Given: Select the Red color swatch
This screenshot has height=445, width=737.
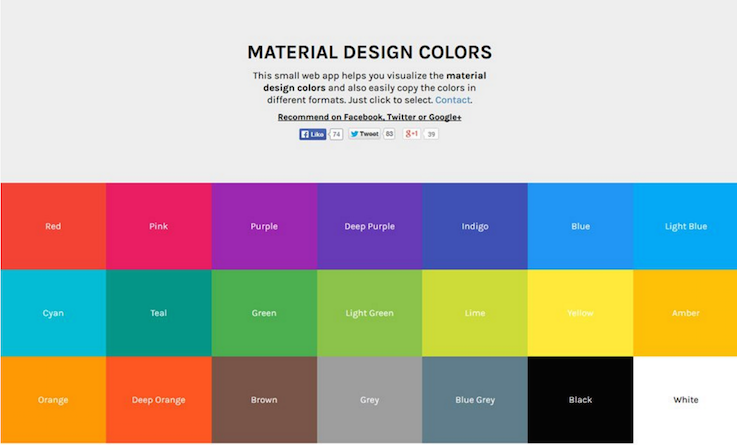Looking at the screenshot, I should [53, 227].
